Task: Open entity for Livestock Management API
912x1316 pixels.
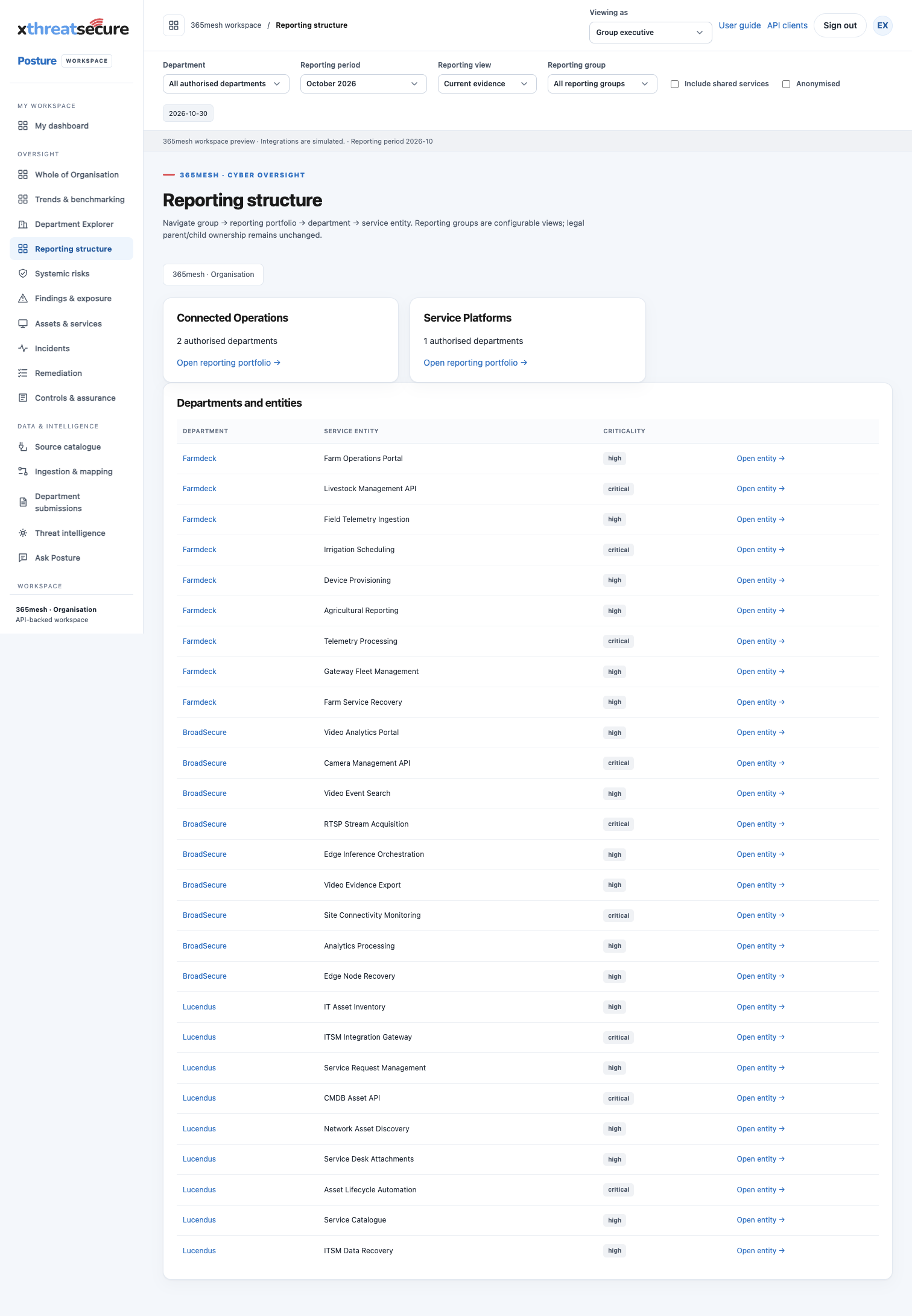Action: tap(761, 489)
